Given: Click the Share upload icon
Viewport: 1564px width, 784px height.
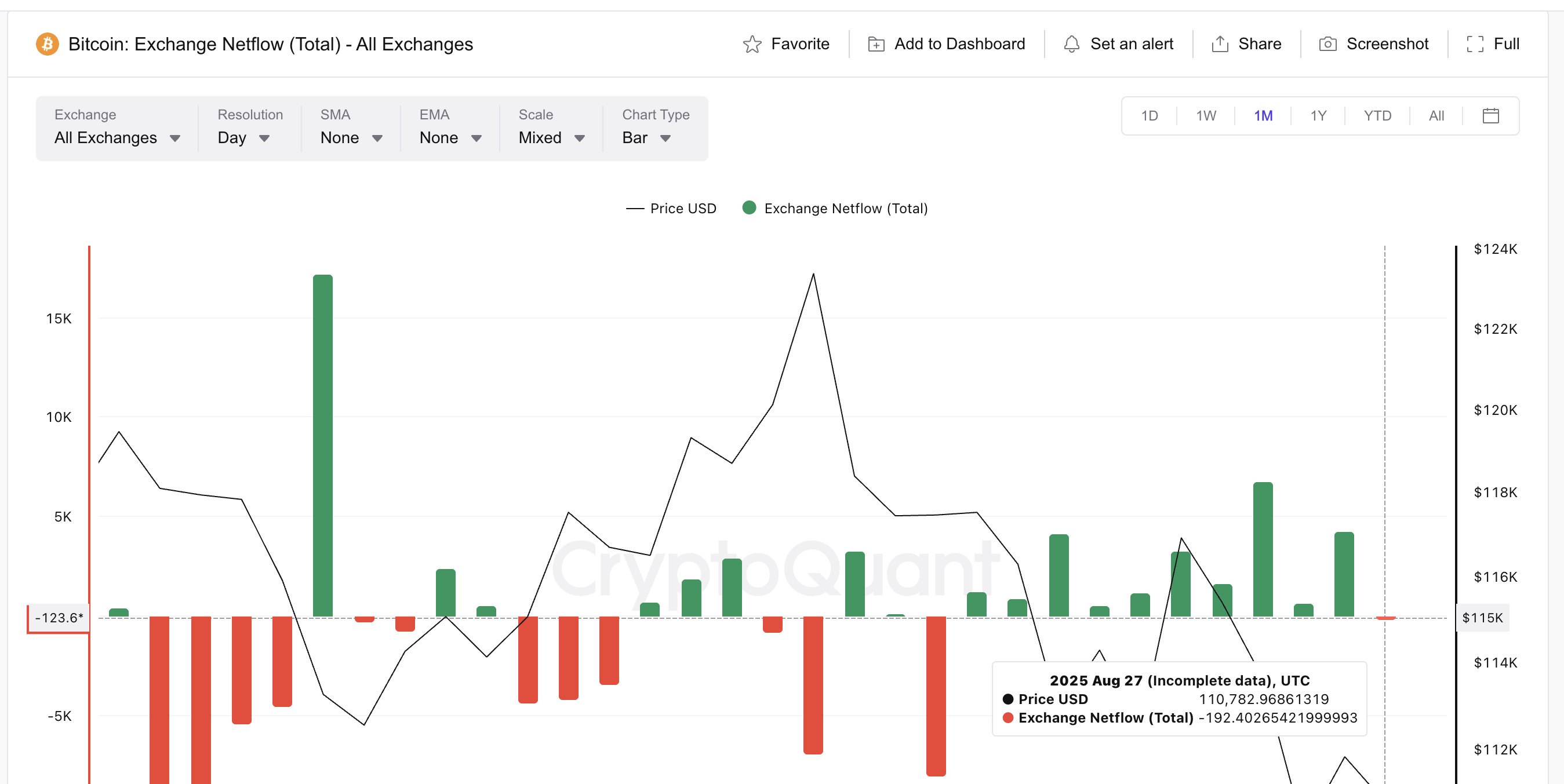Looking at the screenshot, I should pyautogui.click(x=1220, y=43).
